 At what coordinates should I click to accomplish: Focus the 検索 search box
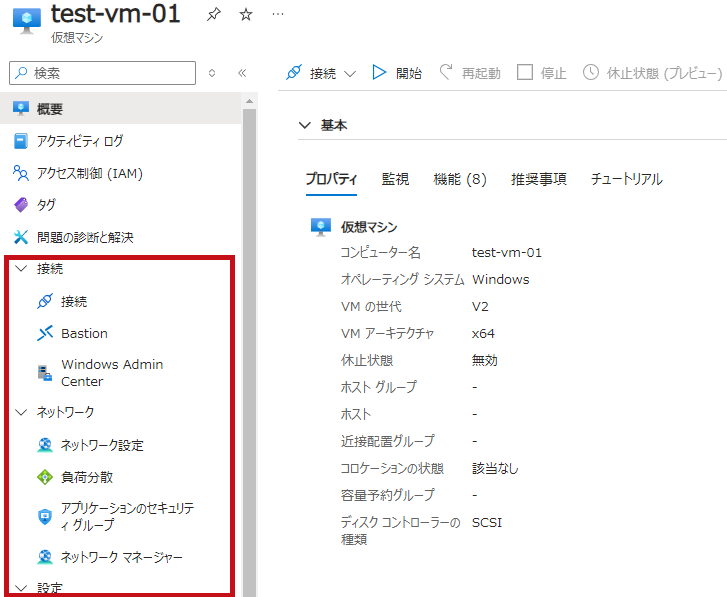tap(102, 73)
